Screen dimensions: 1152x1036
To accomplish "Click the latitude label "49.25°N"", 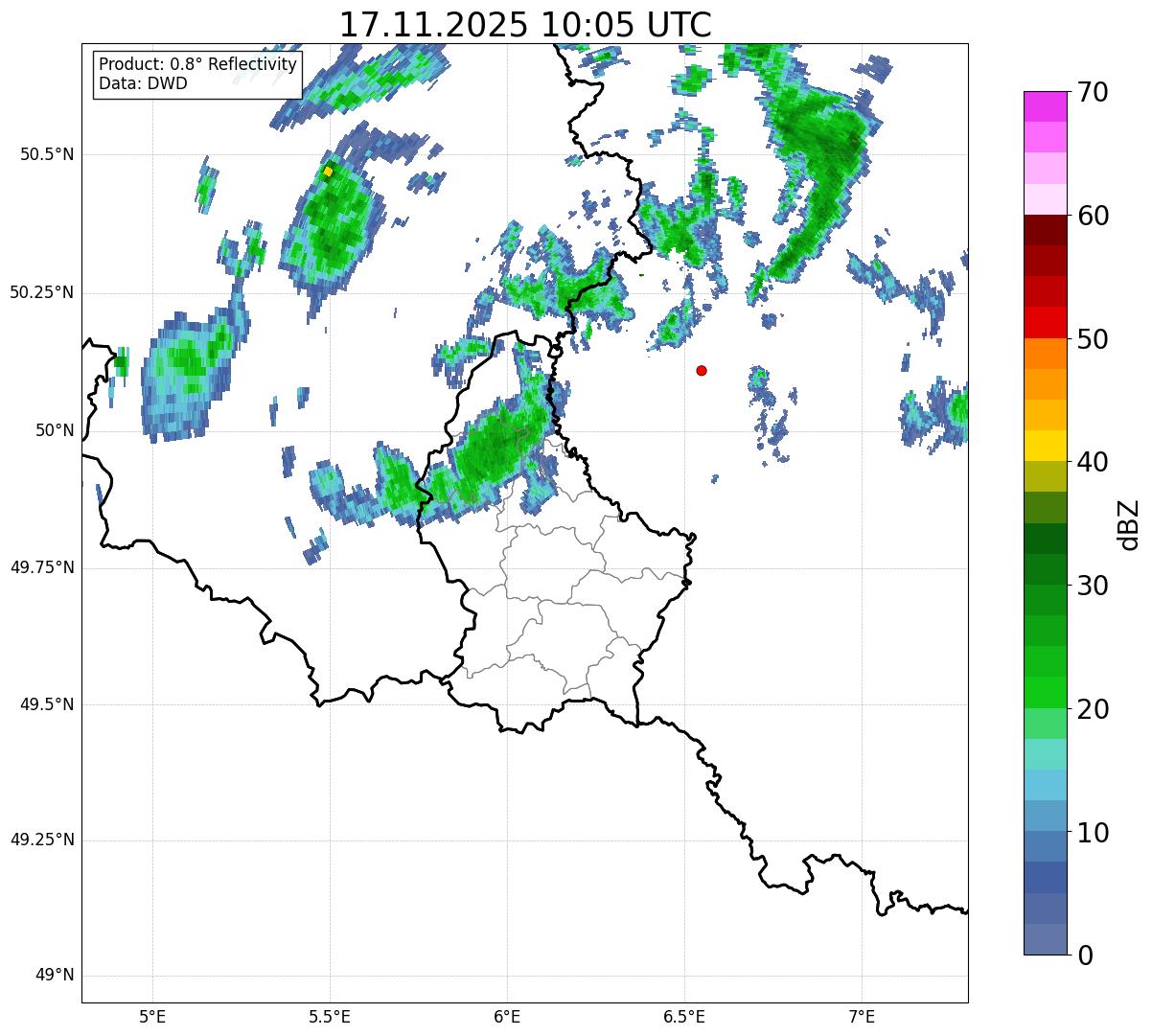I will click(42, 840).
